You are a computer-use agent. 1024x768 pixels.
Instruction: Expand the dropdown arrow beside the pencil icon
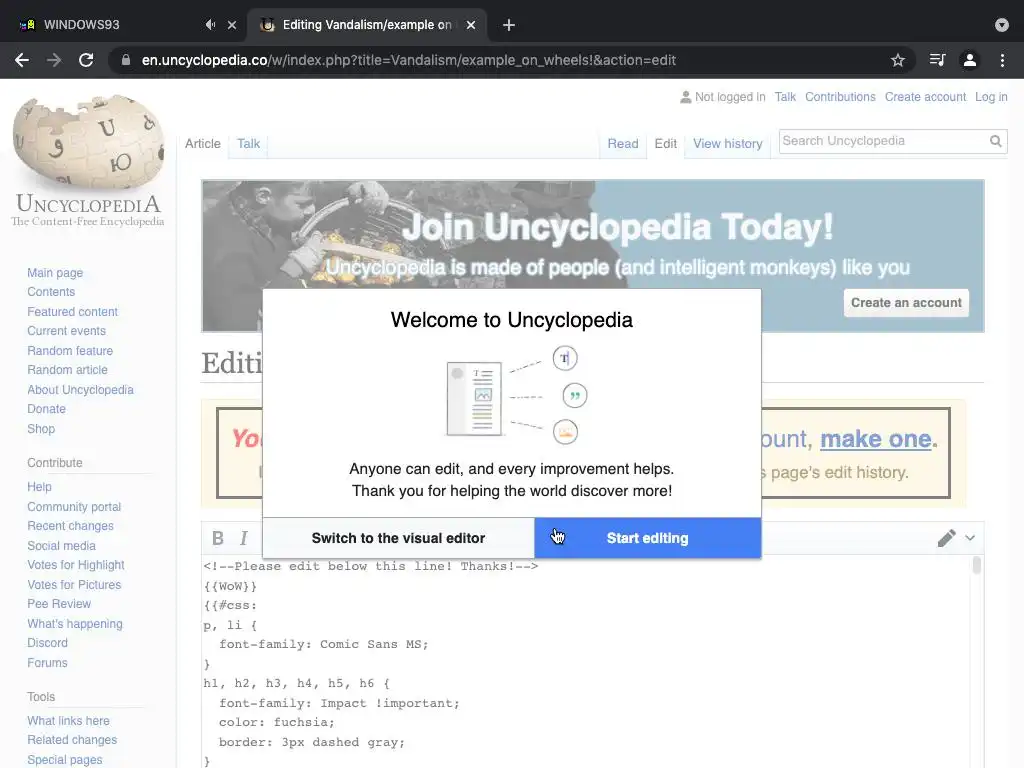click(970, 538)
